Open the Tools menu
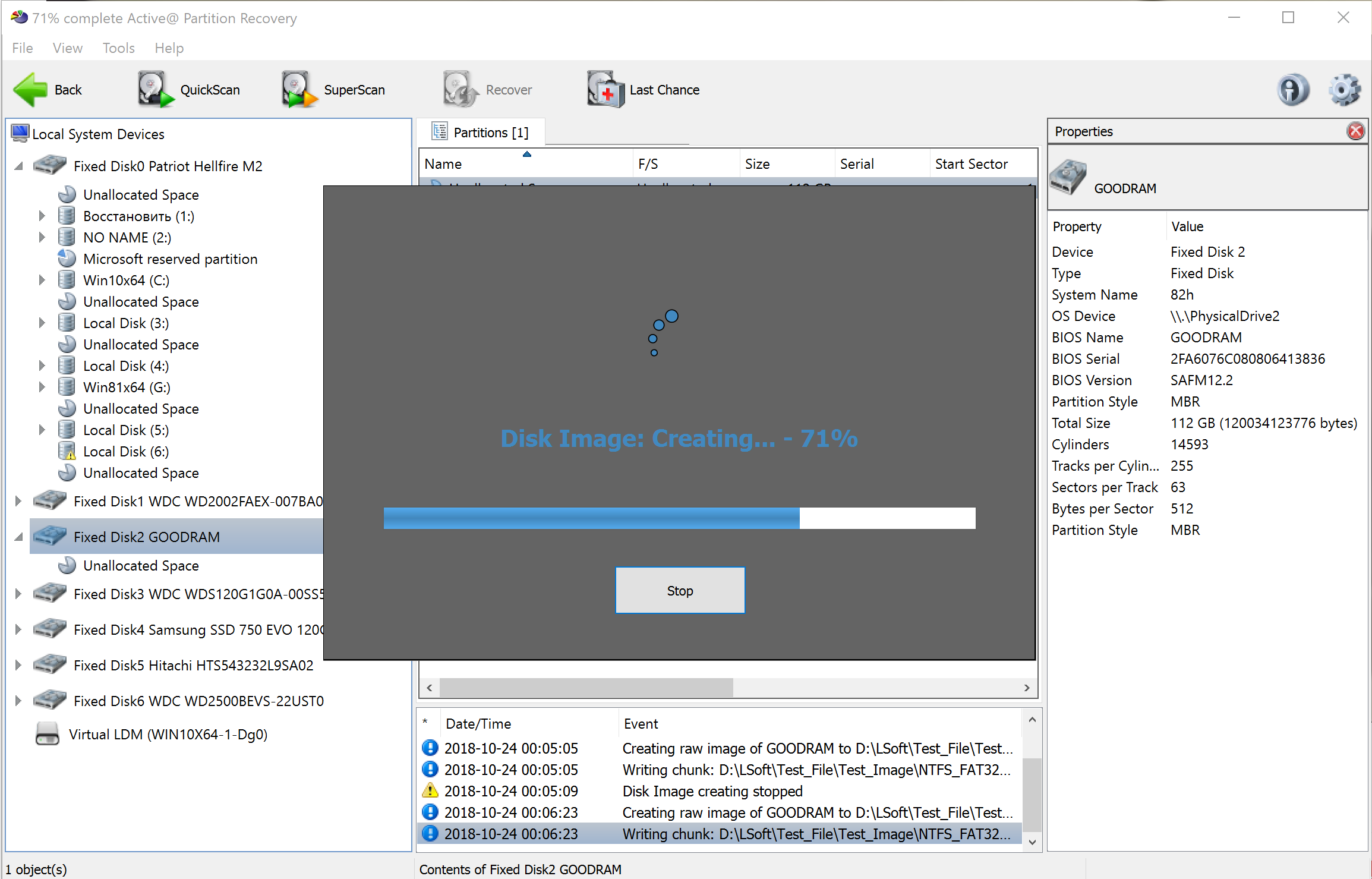The image size is (1372, 879). click(x=118, y=48)
